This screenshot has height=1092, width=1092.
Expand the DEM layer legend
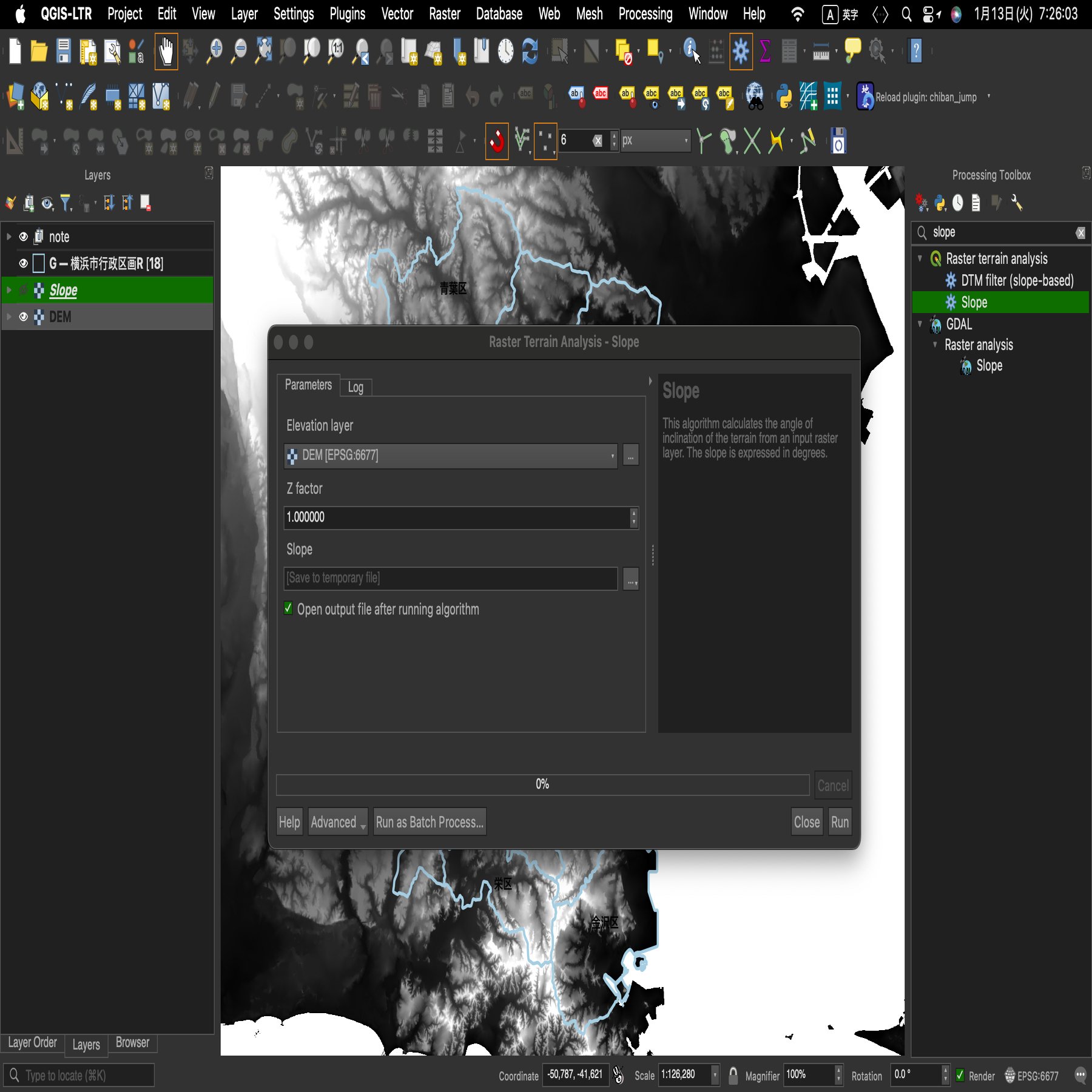point(8,317)
